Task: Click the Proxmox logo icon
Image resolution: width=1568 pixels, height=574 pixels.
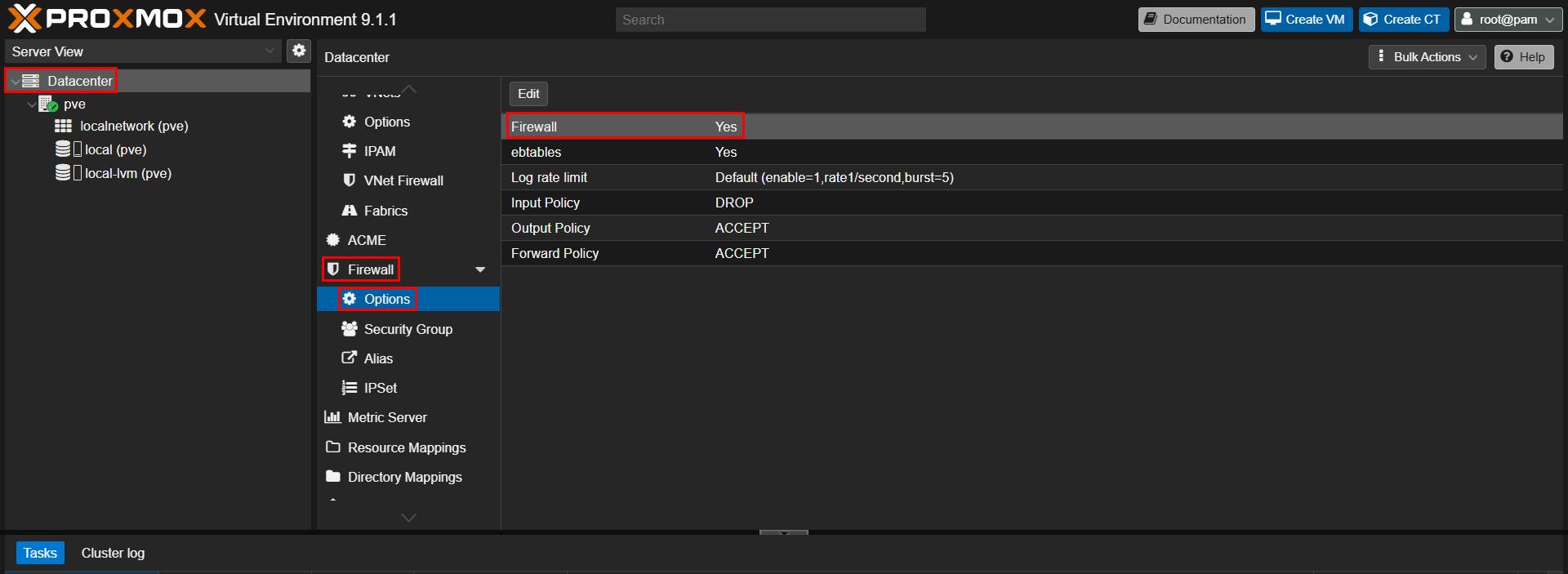Action: [x=24, y=19]
